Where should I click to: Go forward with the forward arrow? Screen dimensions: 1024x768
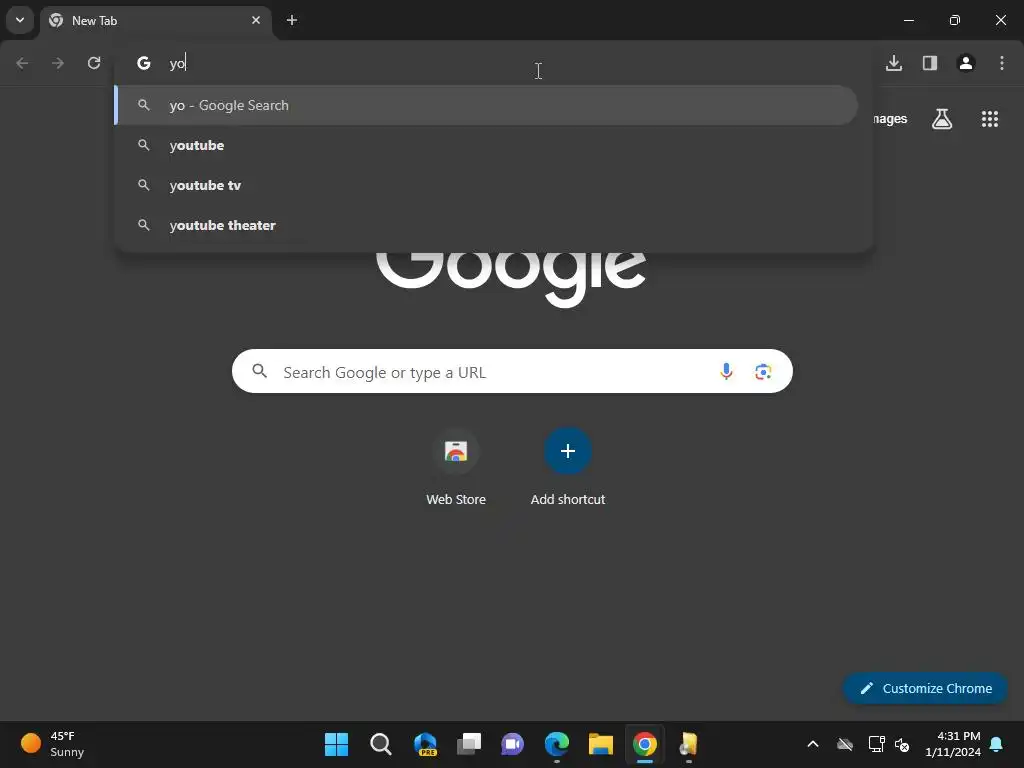pos(58,63)
